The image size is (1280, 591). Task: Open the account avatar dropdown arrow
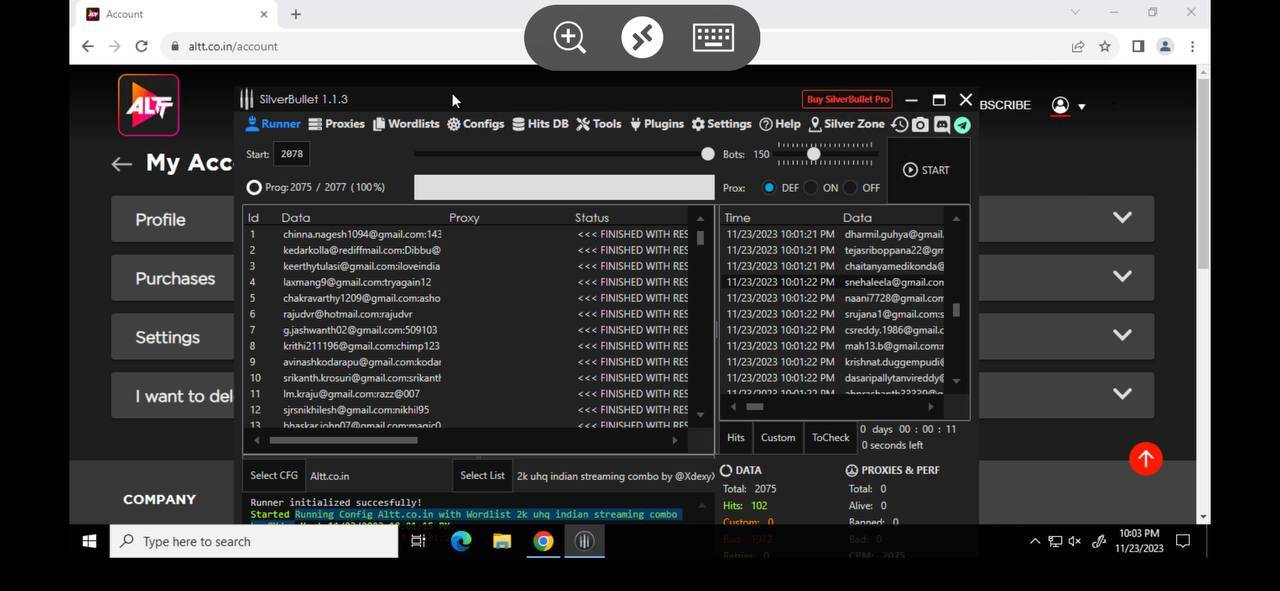click(x=1081, y=106)
